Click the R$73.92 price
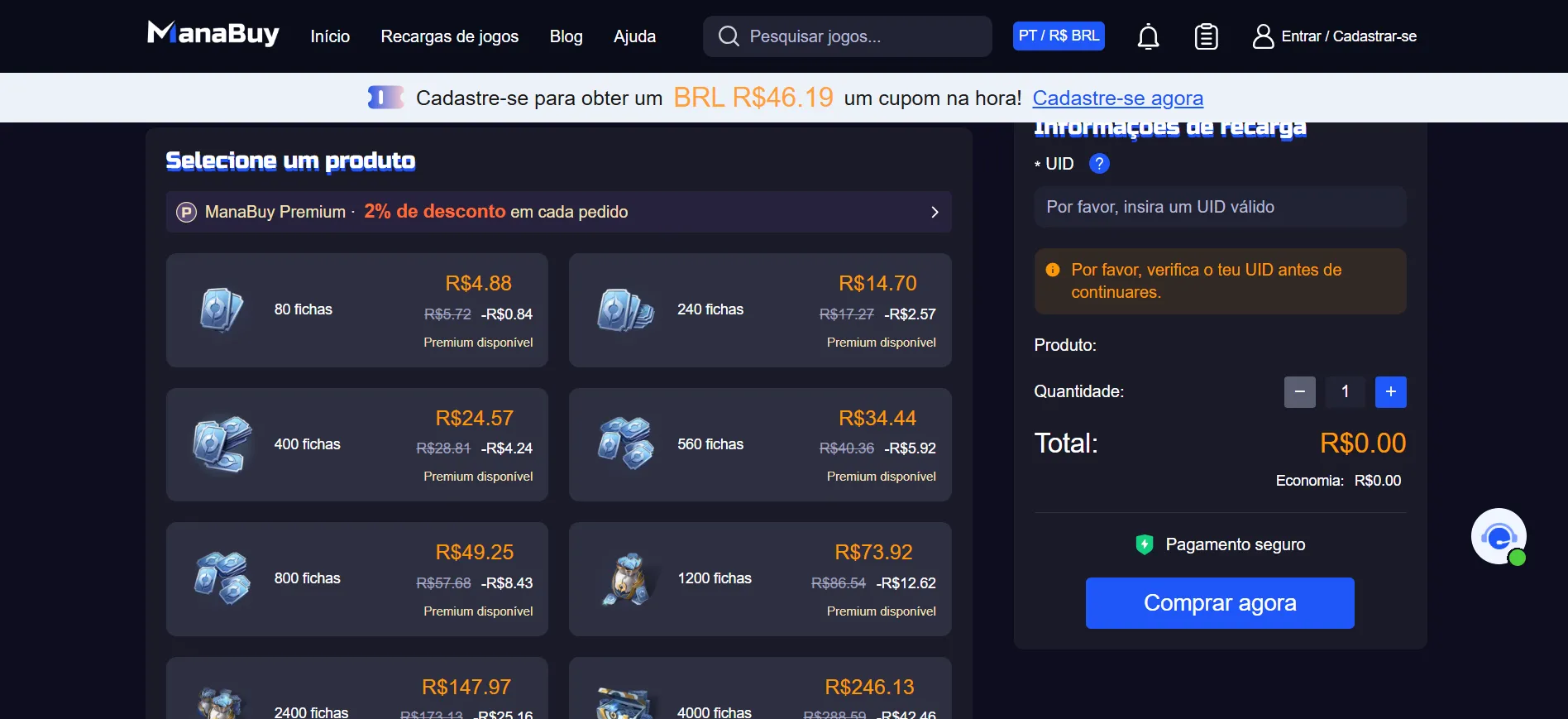 [x=873, y=553]
